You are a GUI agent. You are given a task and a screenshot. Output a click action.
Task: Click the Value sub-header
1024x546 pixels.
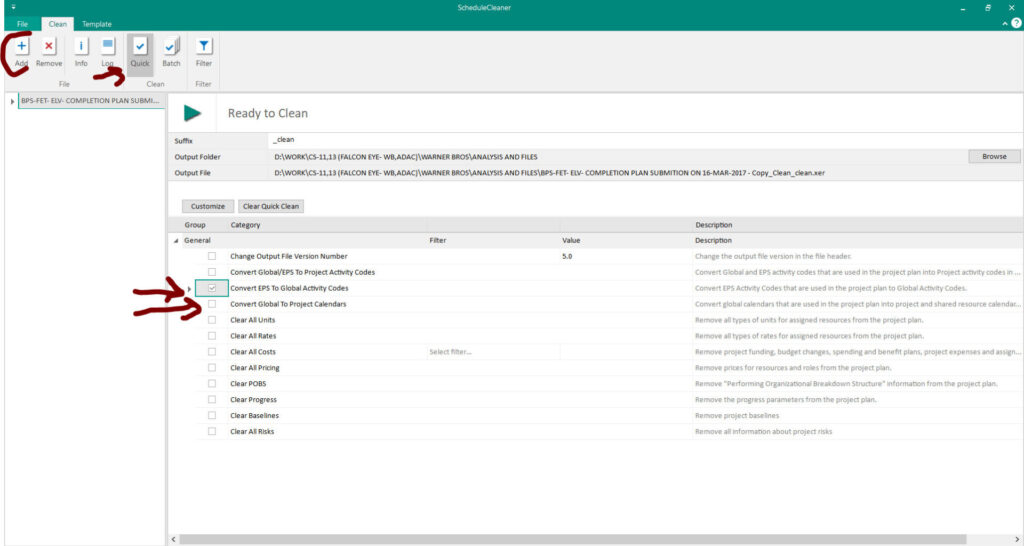[571, 240]
